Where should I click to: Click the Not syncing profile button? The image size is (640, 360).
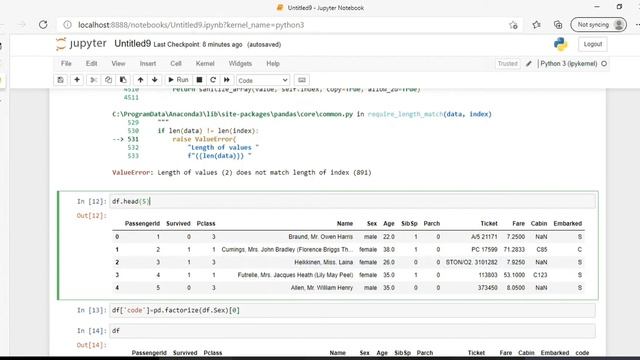(598, 25)
